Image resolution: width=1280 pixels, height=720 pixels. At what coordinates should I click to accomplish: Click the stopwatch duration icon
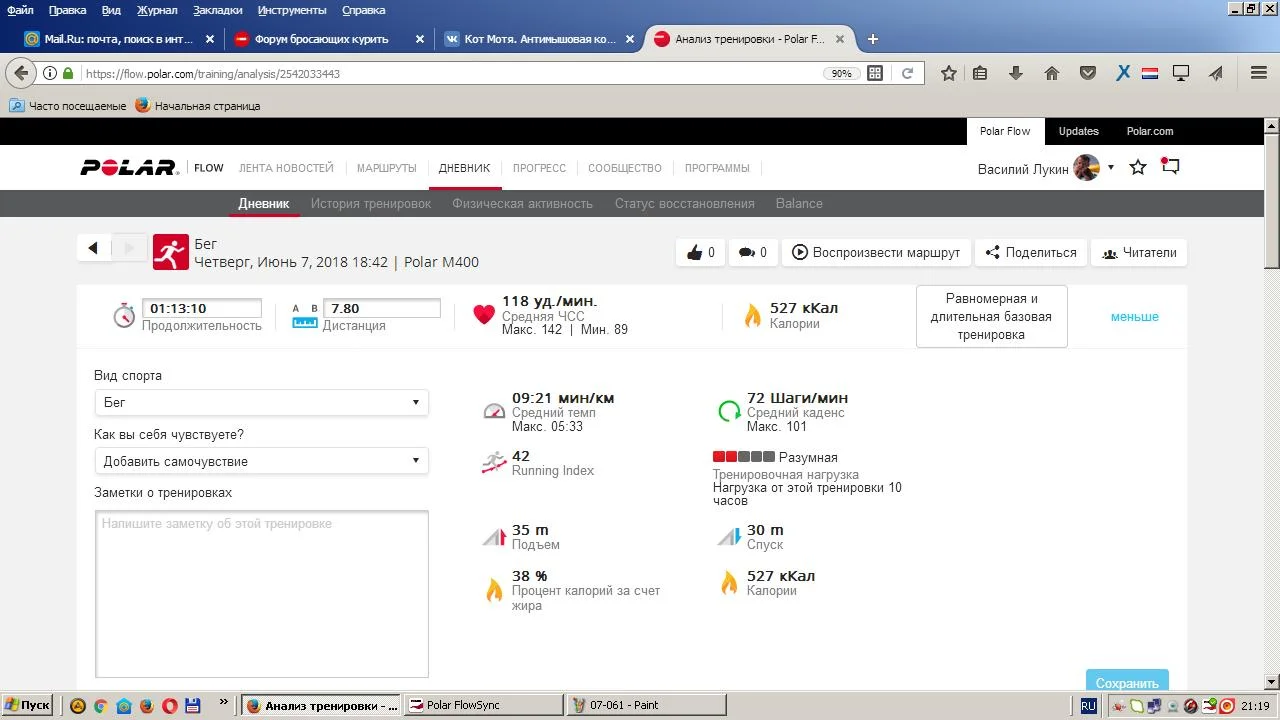pos(124,315)
